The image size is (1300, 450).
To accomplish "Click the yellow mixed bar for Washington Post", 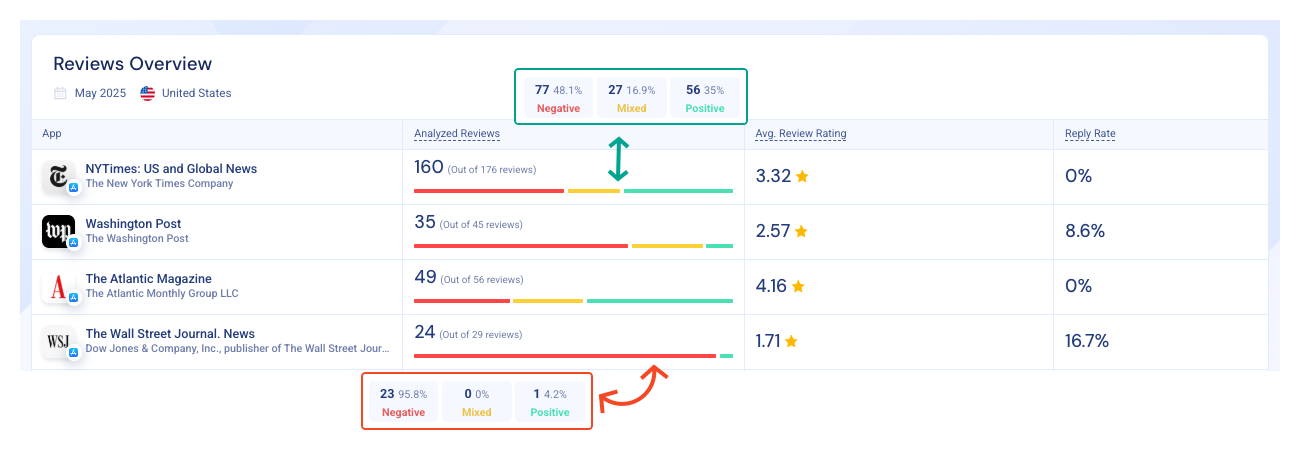I will [667, 245].
